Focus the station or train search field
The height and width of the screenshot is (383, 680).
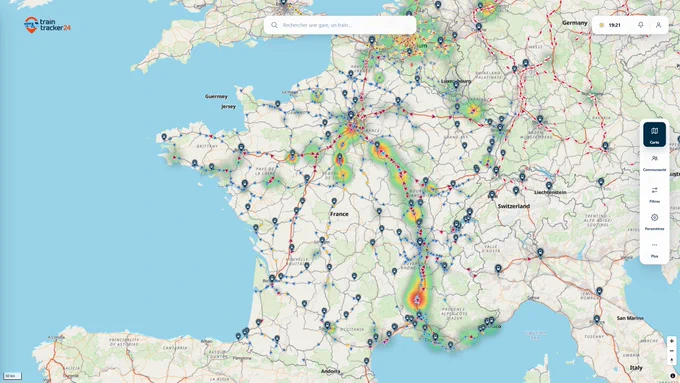(340, 25)
